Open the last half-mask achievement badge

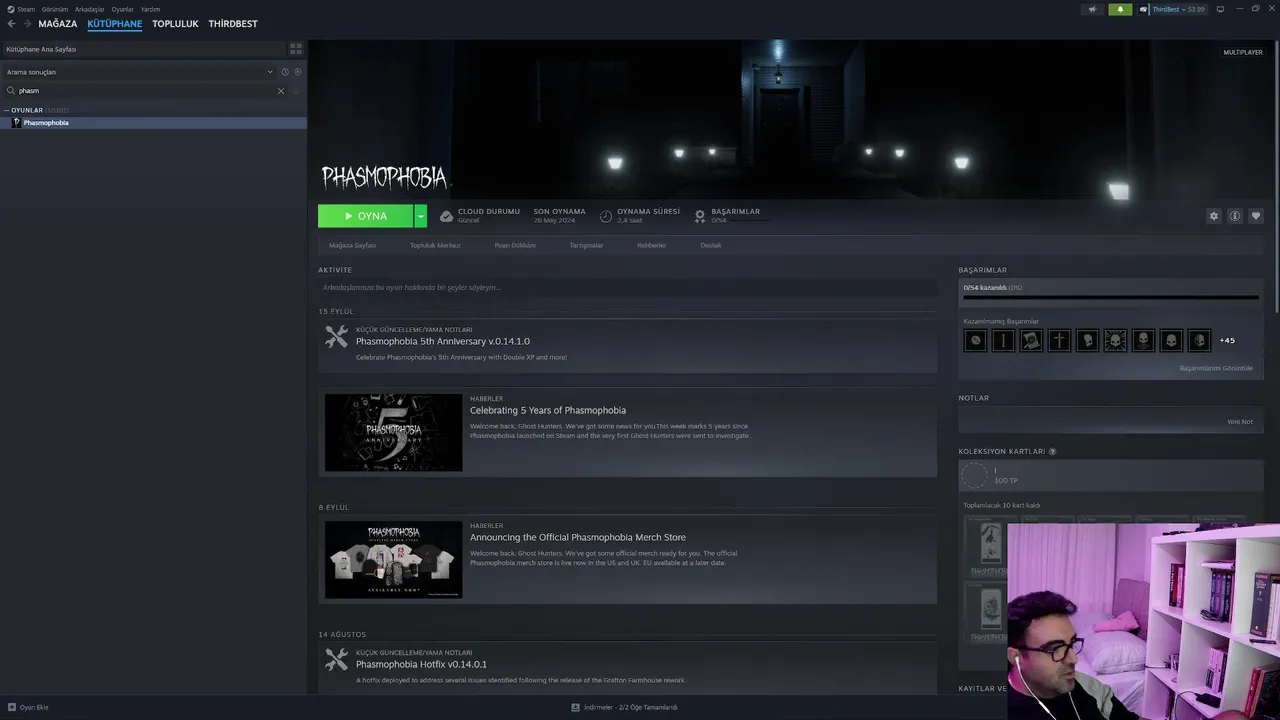(1199, 341)
